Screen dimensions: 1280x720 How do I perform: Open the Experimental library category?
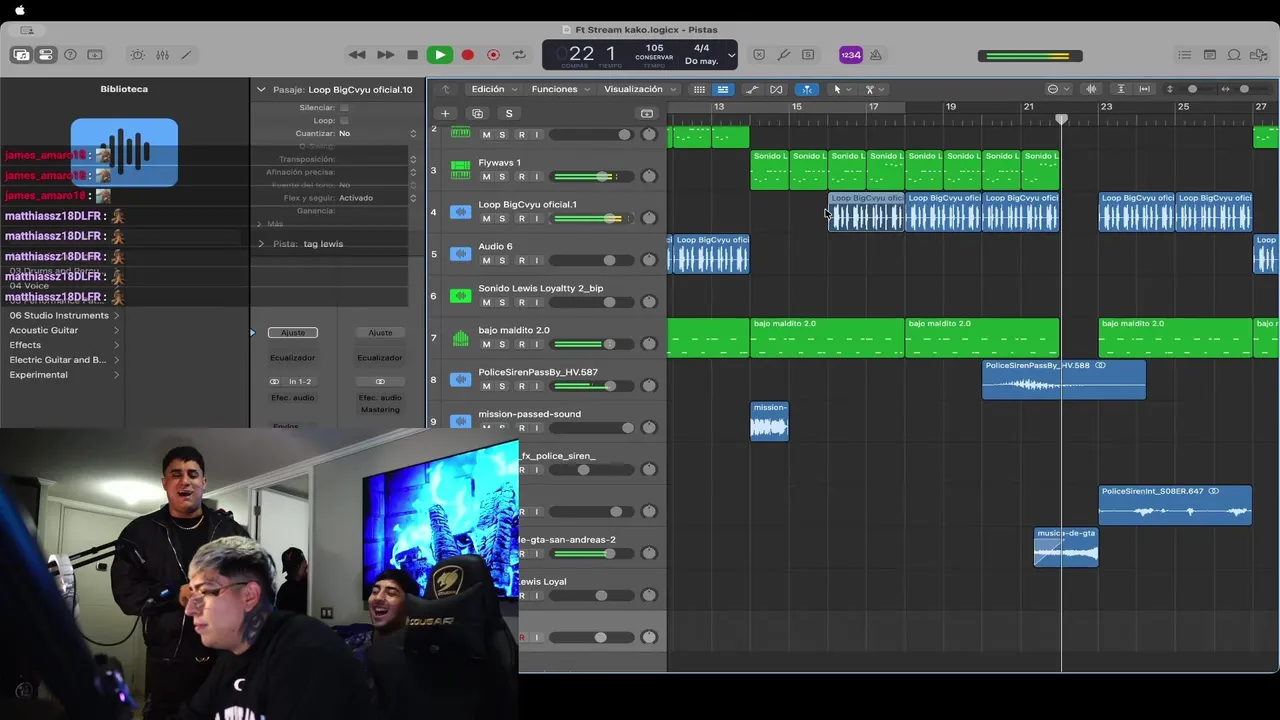64,375
